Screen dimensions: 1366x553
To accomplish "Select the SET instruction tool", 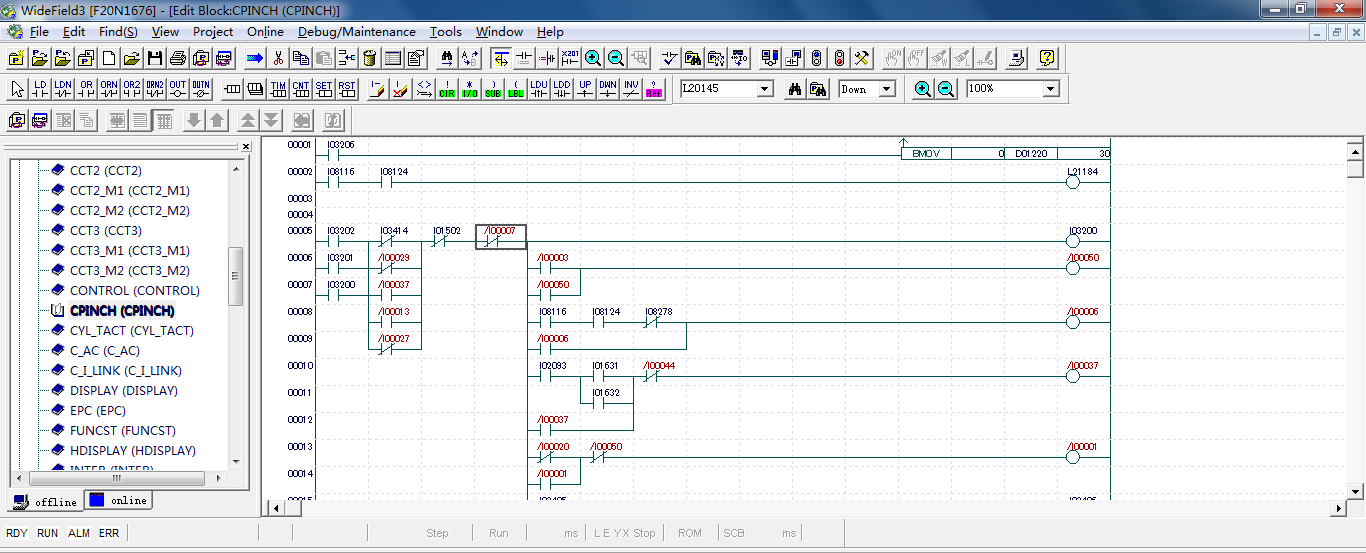I will coord(324,89).
